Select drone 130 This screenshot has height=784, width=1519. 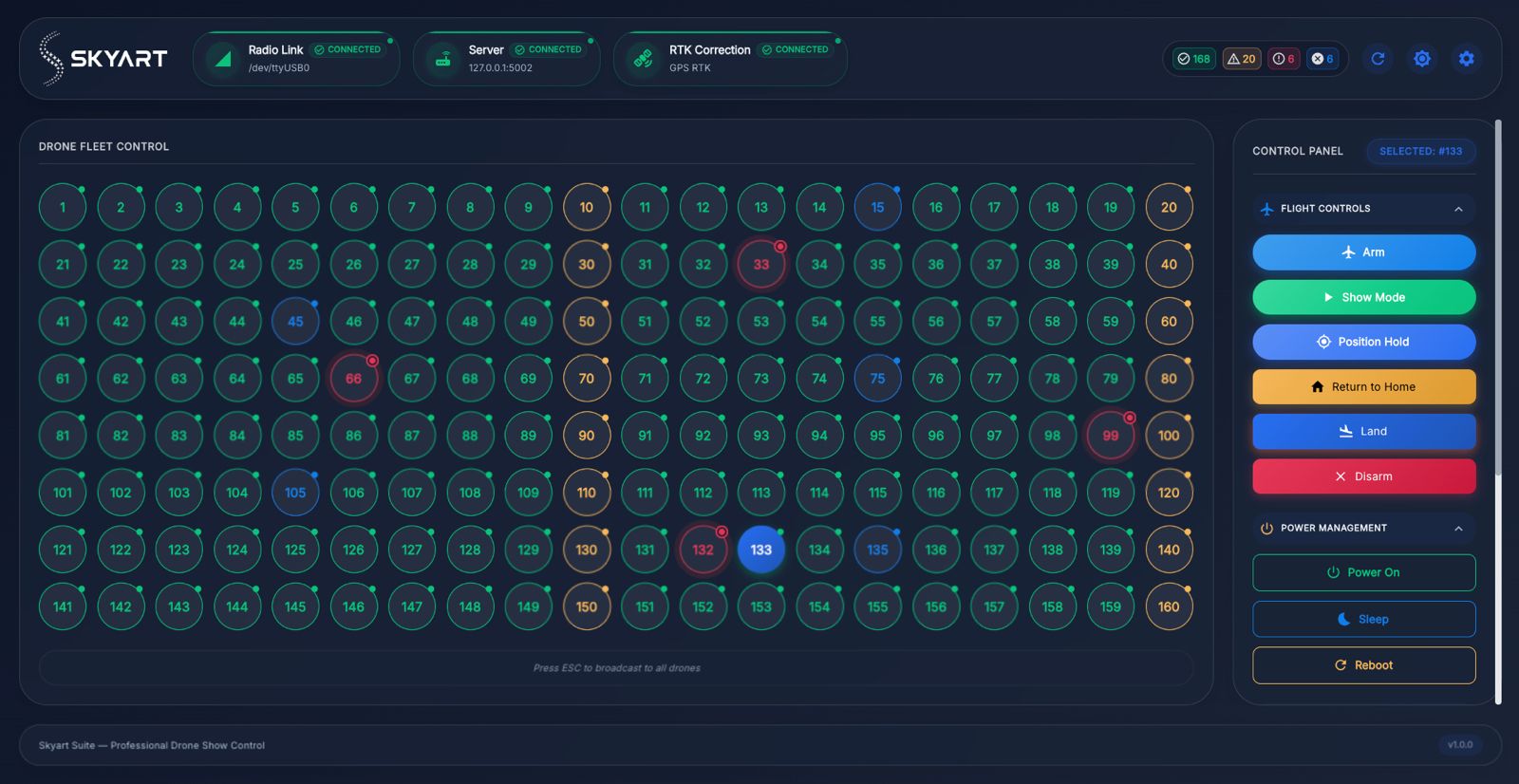click(587, 549)
